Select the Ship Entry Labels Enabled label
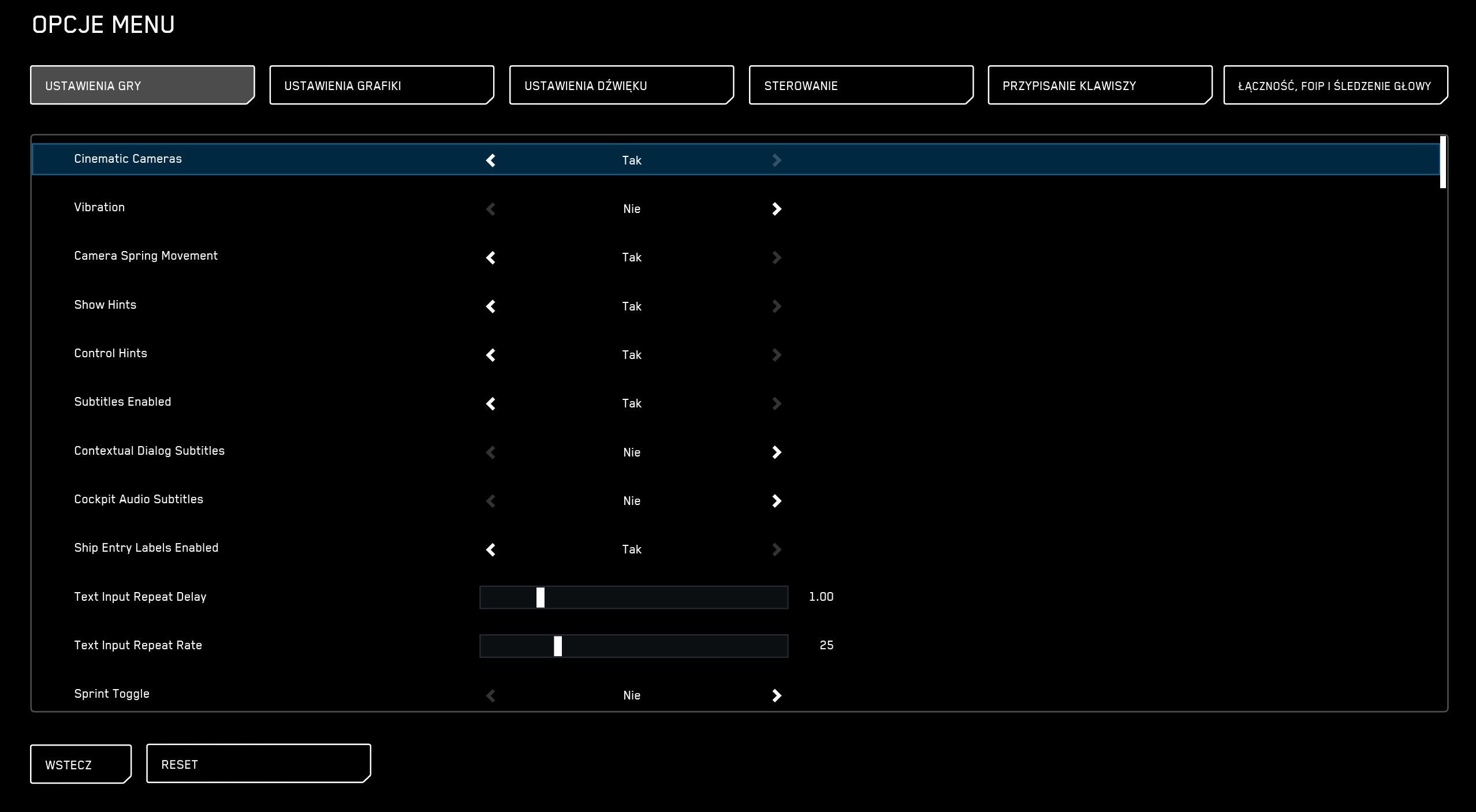Screen dimensions: 1476x812 coord(146,548)
